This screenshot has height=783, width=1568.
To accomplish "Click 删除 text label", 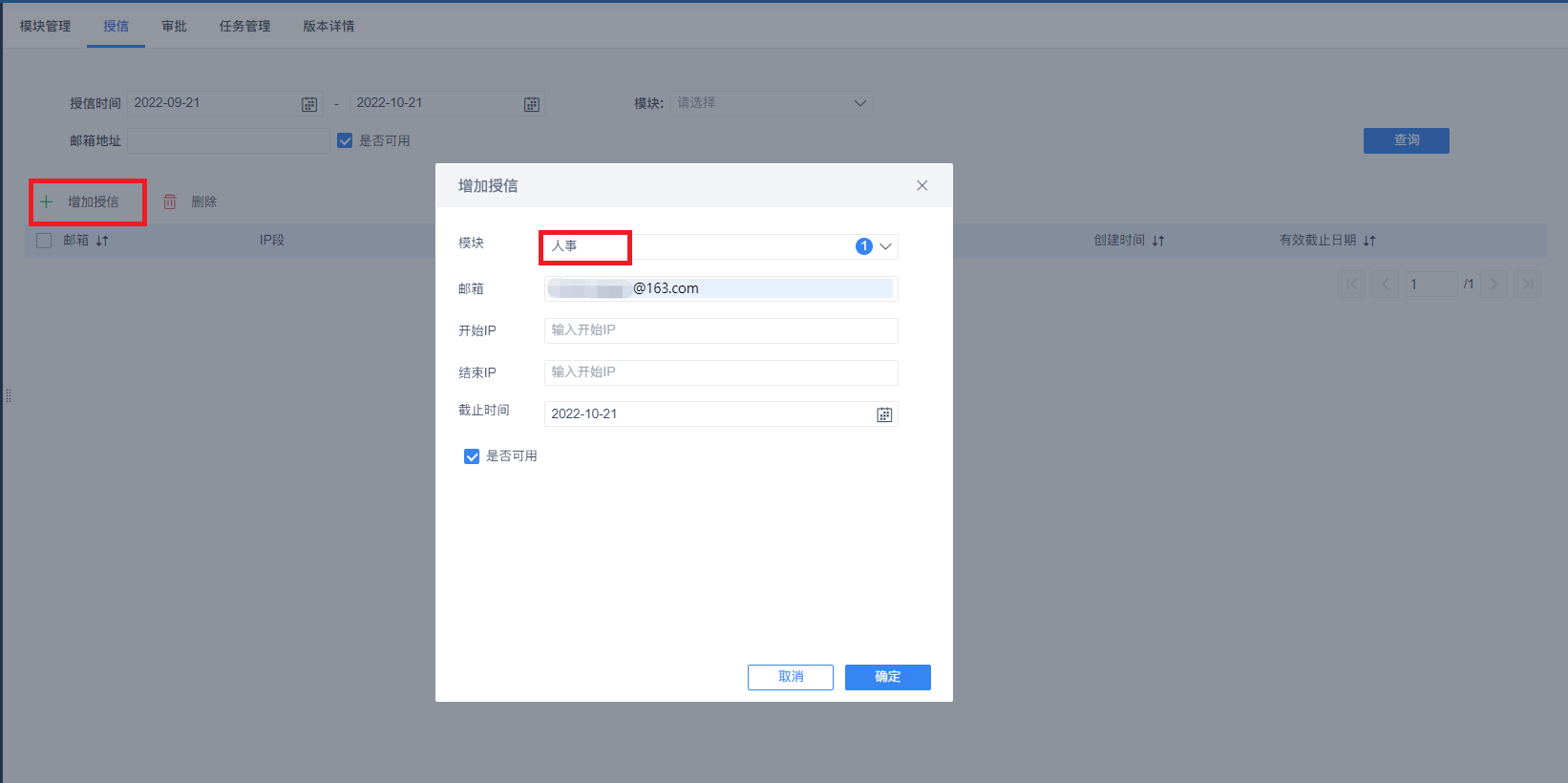I will click(x=204, y=201).
